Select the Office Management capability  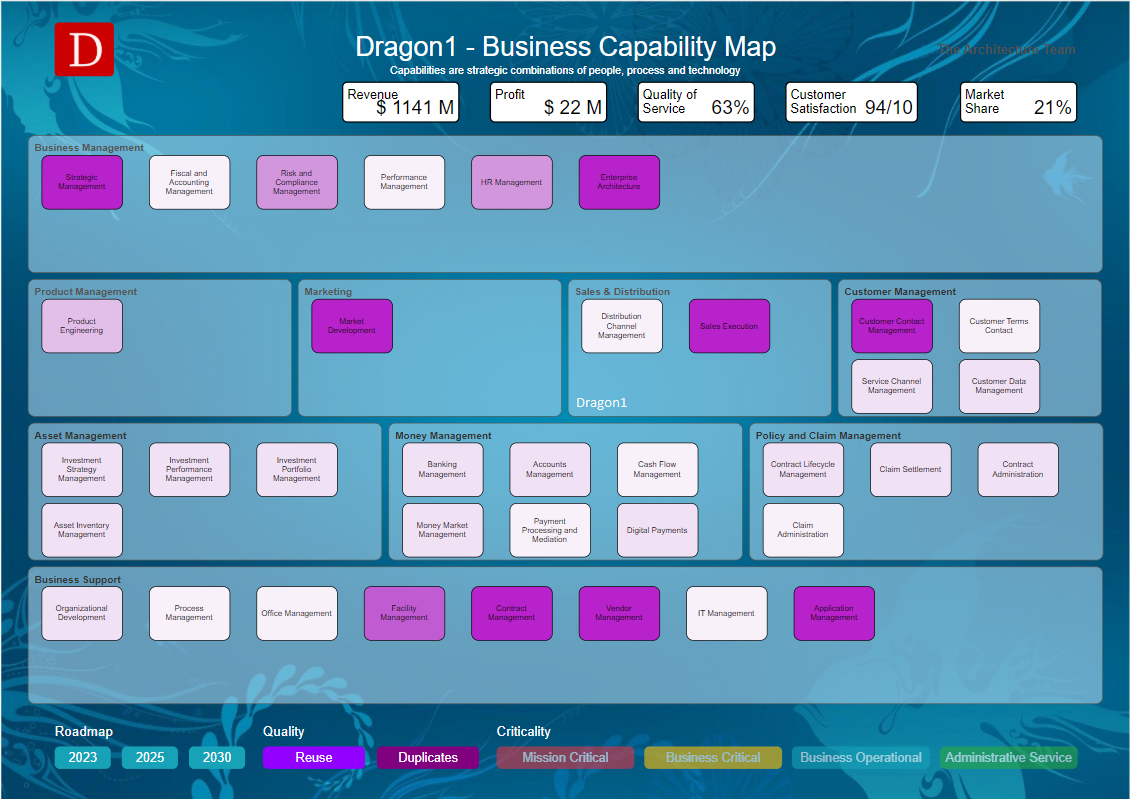(297, 613)
